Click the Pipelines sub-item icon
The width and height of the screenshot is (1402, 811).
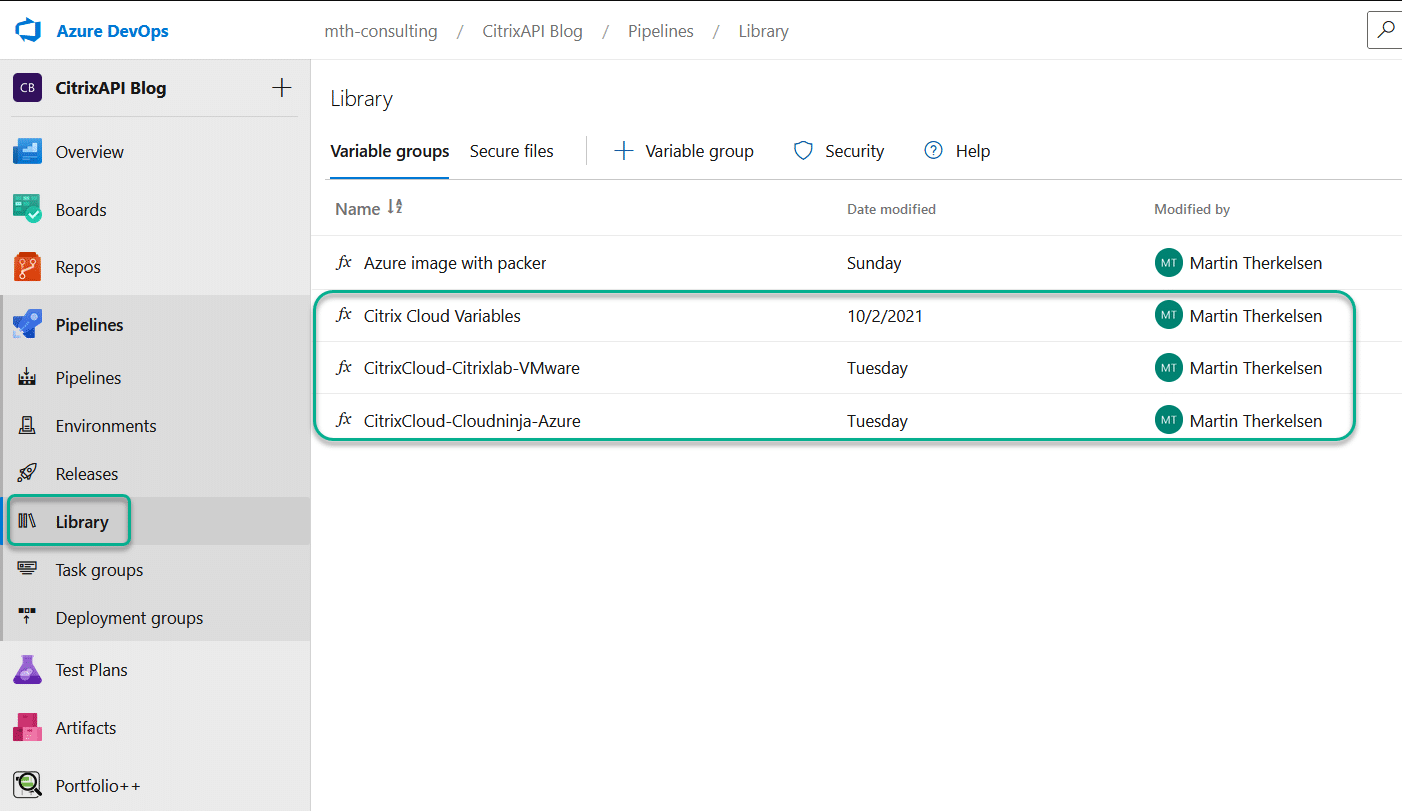point(27,378)
